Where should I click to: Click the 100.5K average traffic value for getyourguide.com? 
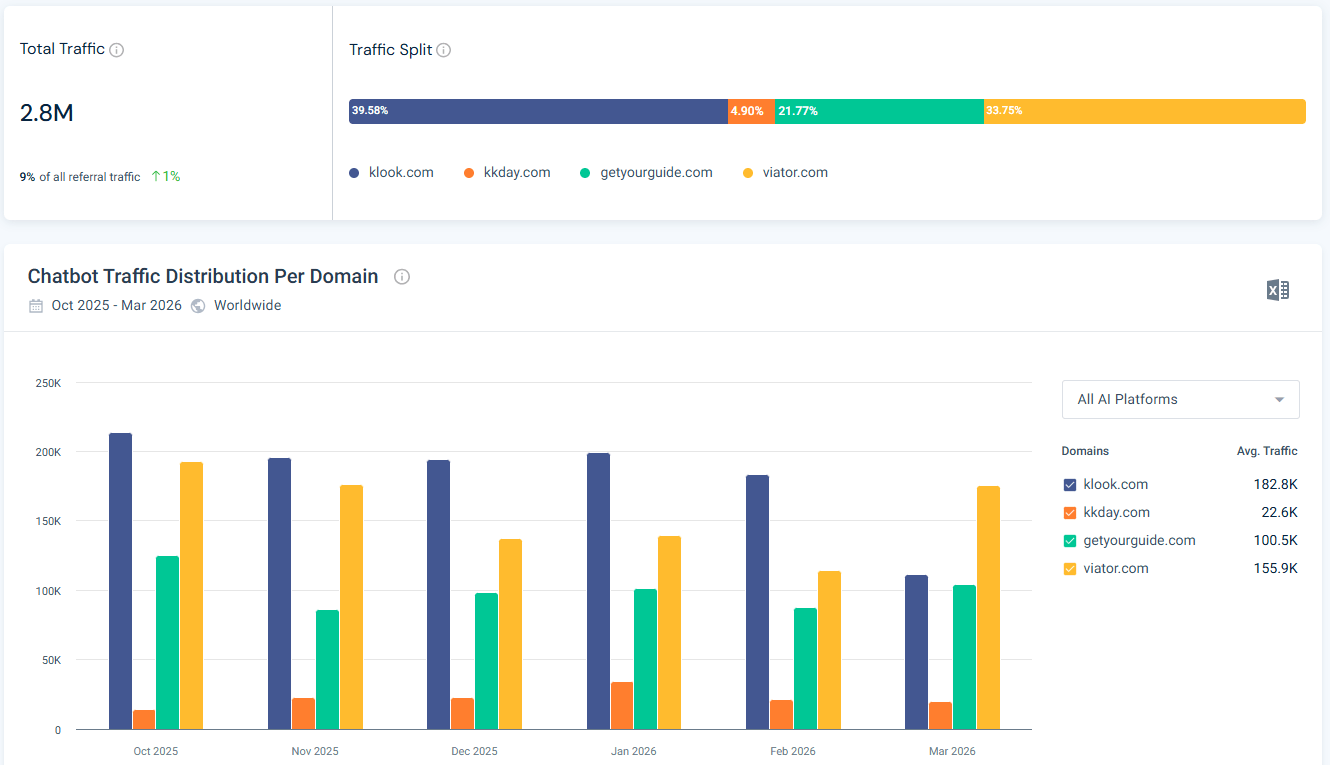[x=1277, y=541]
